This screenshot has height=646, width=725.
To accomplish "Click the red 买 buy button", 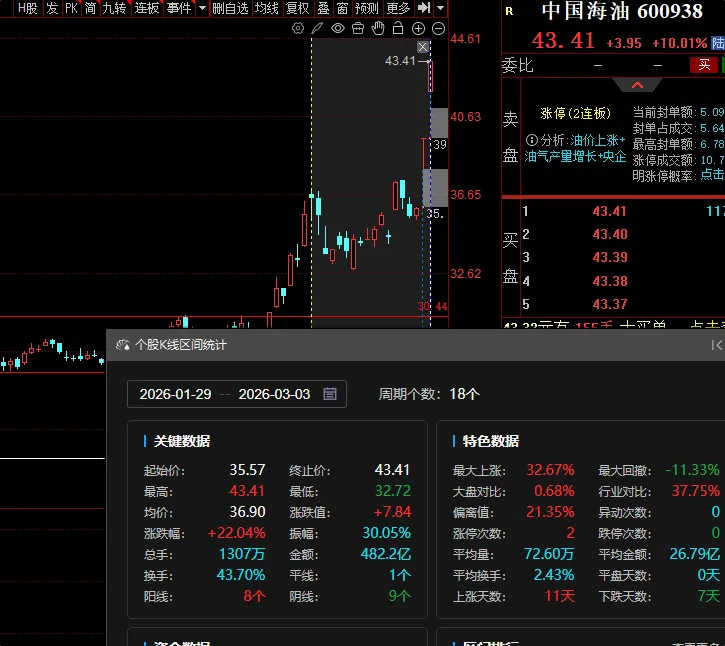I will (704, 65).
